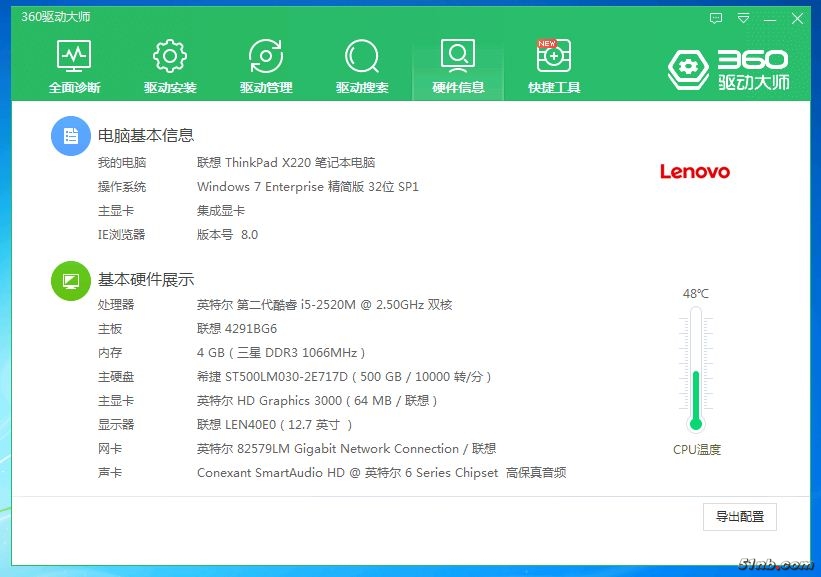Click the 主板 label
The height and width of the screenshot is (577, 821).
(x=110, y=329)
